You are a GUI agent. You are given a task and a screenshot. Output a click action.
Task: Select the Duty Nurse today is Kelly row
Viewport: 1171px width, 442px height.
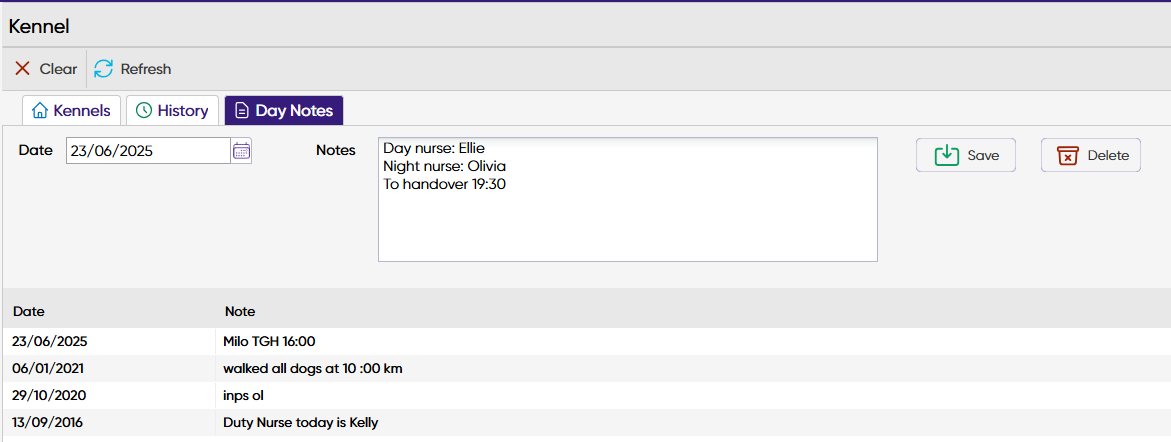pos(586,423)
